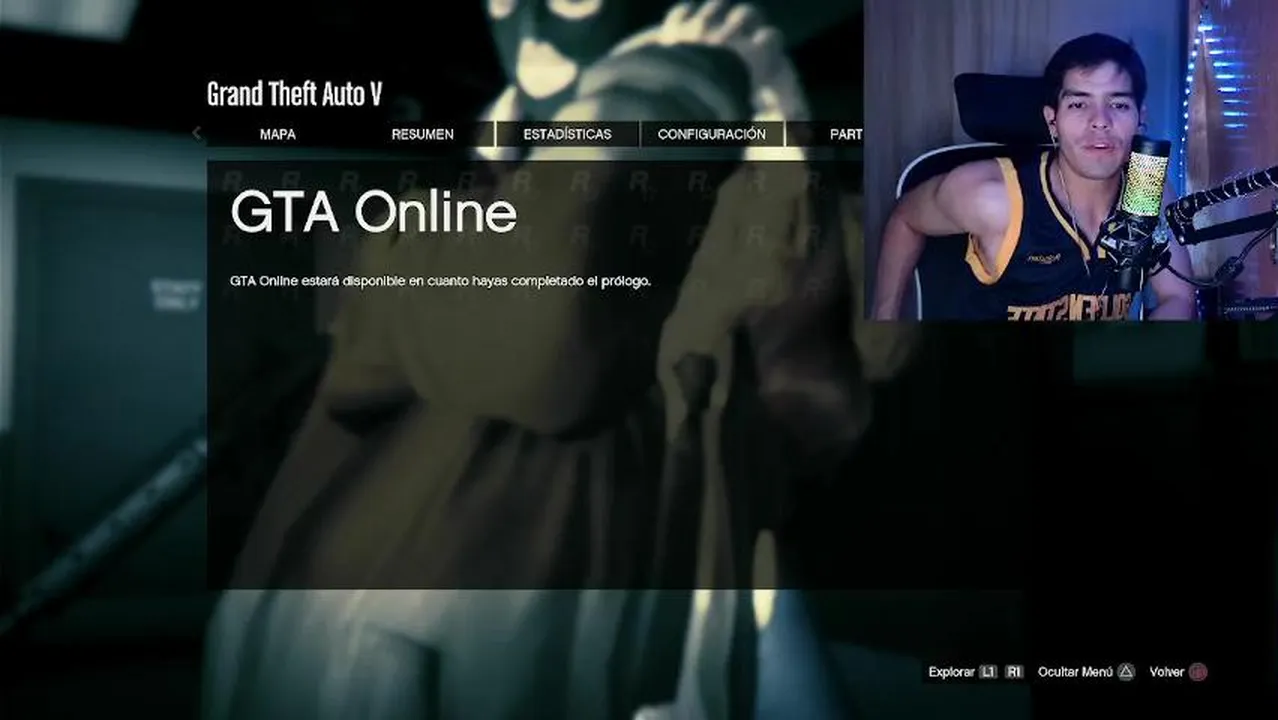Click the text 'GTA Online estará disponible...'
Screen dimensions: 1278x720
(440, 281)
